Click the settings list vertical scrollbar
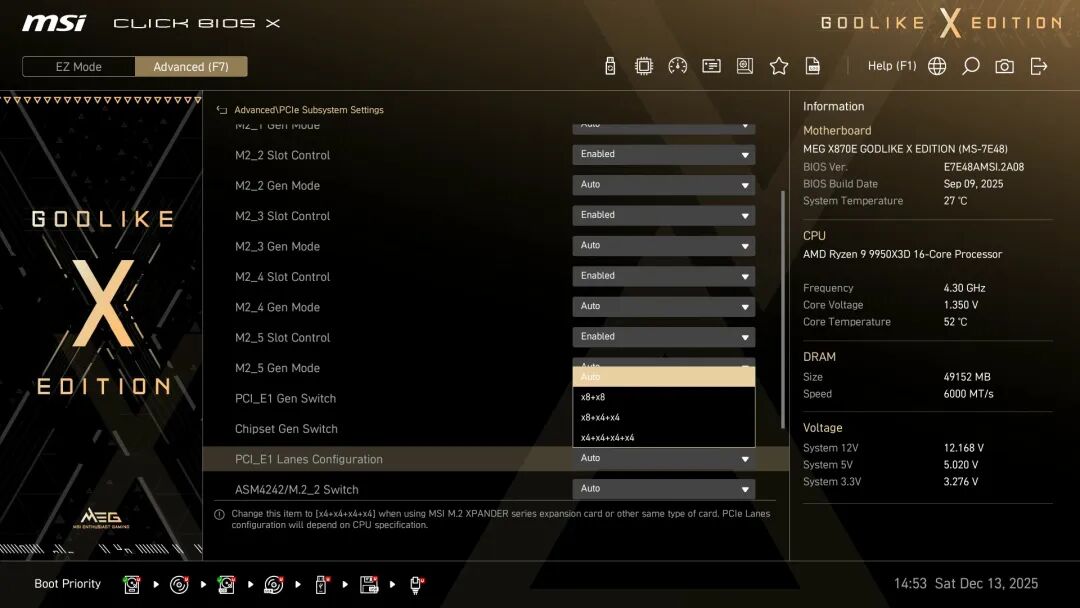The image size is (1080, 608). click(782, 309)
